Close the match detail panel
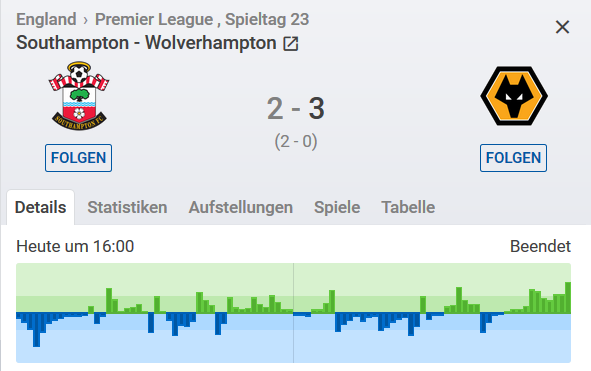Screen dimensions: 591x371 pos(562,27)
